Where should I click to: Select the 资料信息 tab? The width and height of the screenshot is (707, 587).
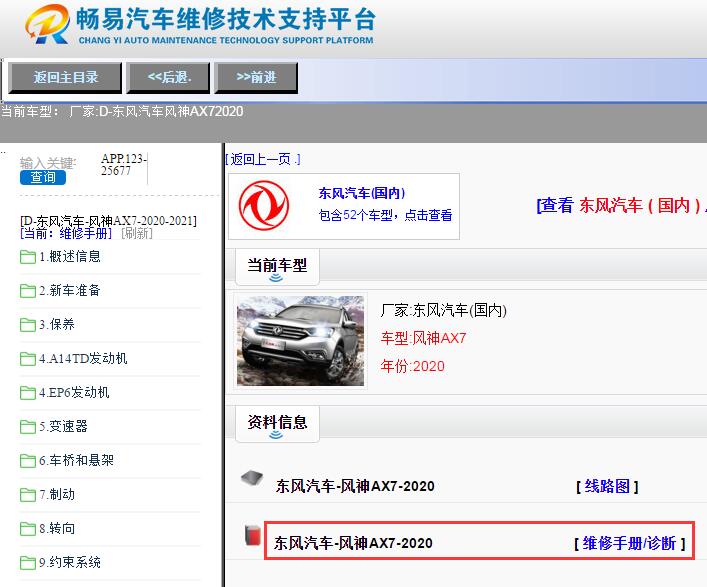(x=277, y=423)
